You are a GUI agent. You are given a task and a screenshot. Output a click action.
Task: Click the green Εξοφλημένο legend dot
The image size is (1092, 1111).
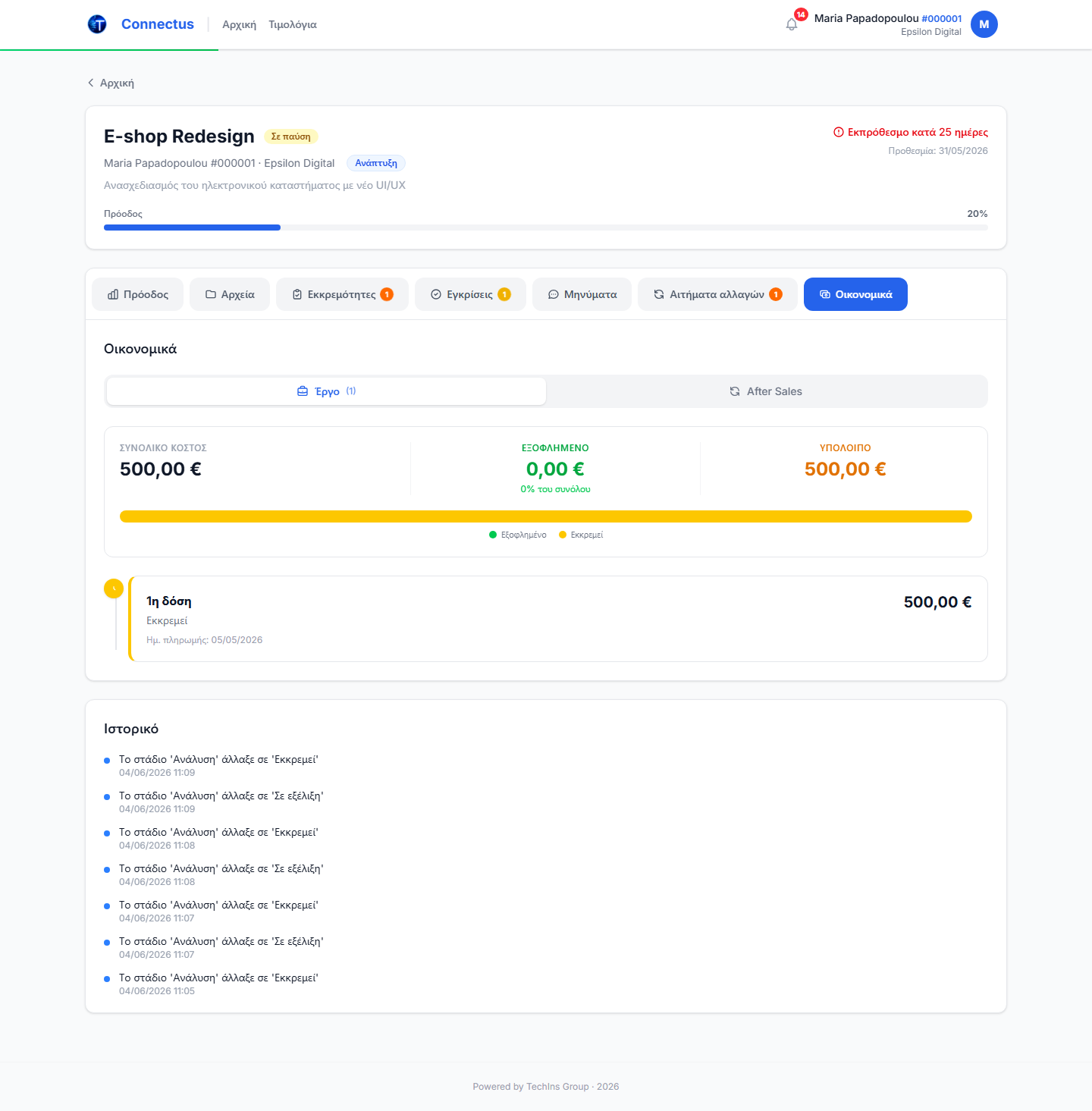click(493, 535)
